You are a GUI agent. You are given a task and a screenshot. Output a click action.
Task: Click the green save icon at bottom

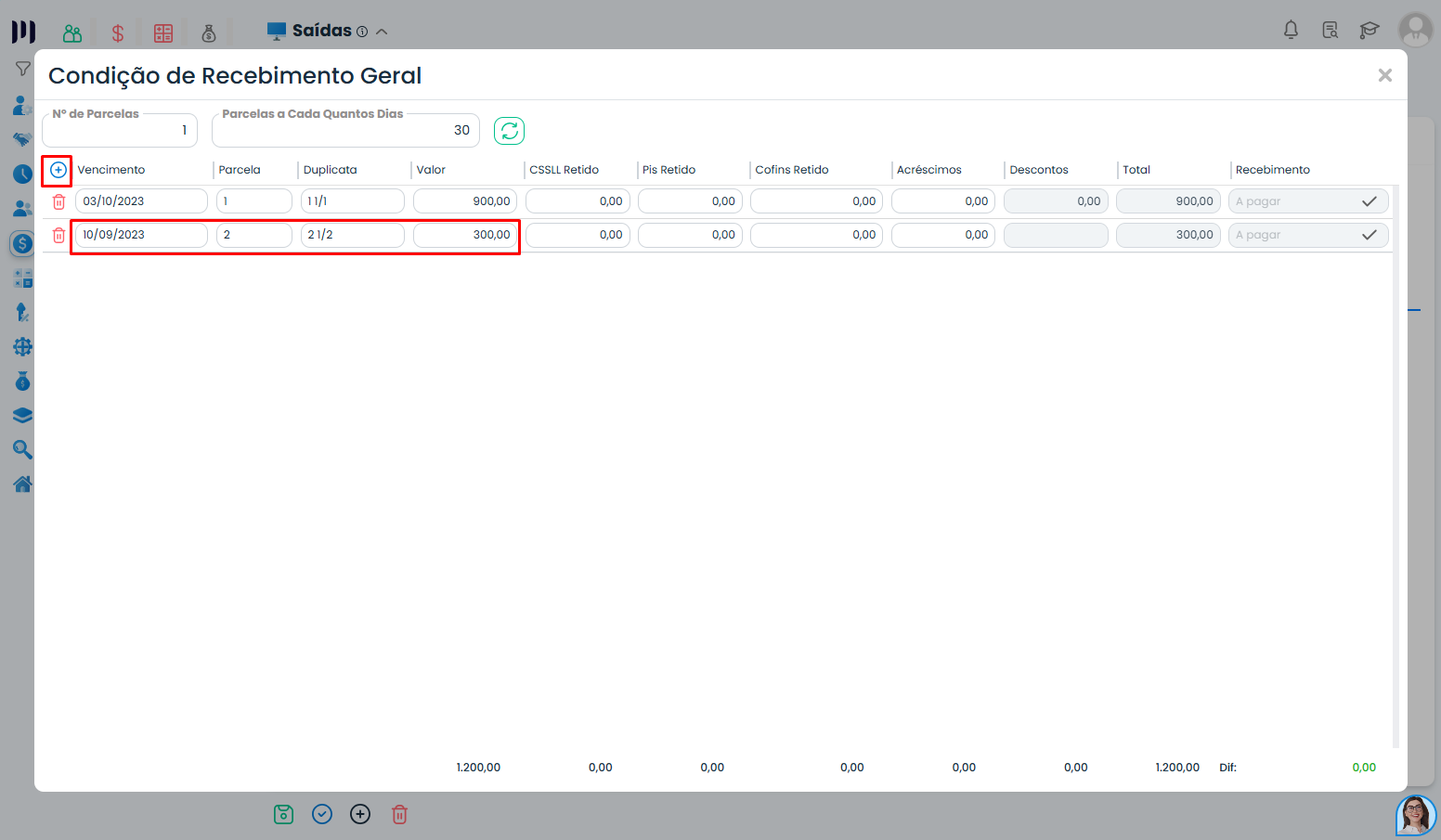[283, 814]
